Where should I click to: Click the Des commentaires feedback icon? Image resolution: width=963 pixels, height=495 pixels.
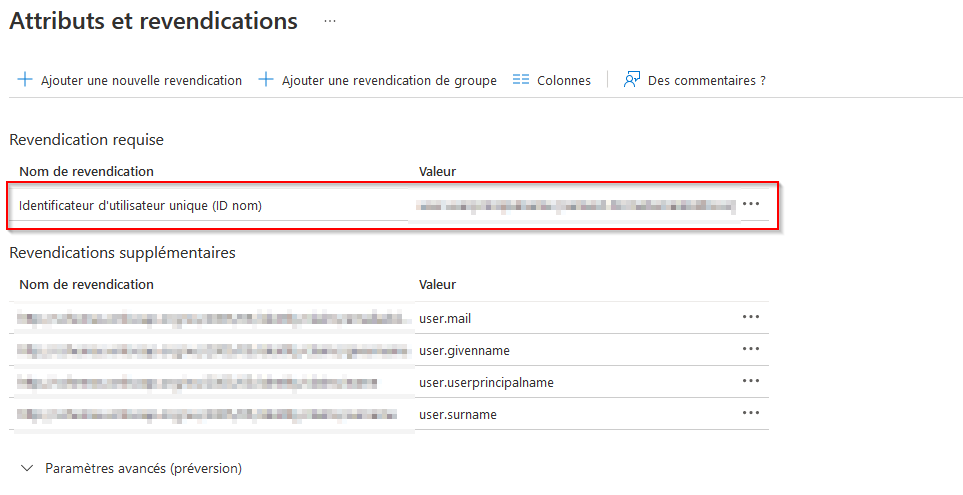click(x=632, y=80)
